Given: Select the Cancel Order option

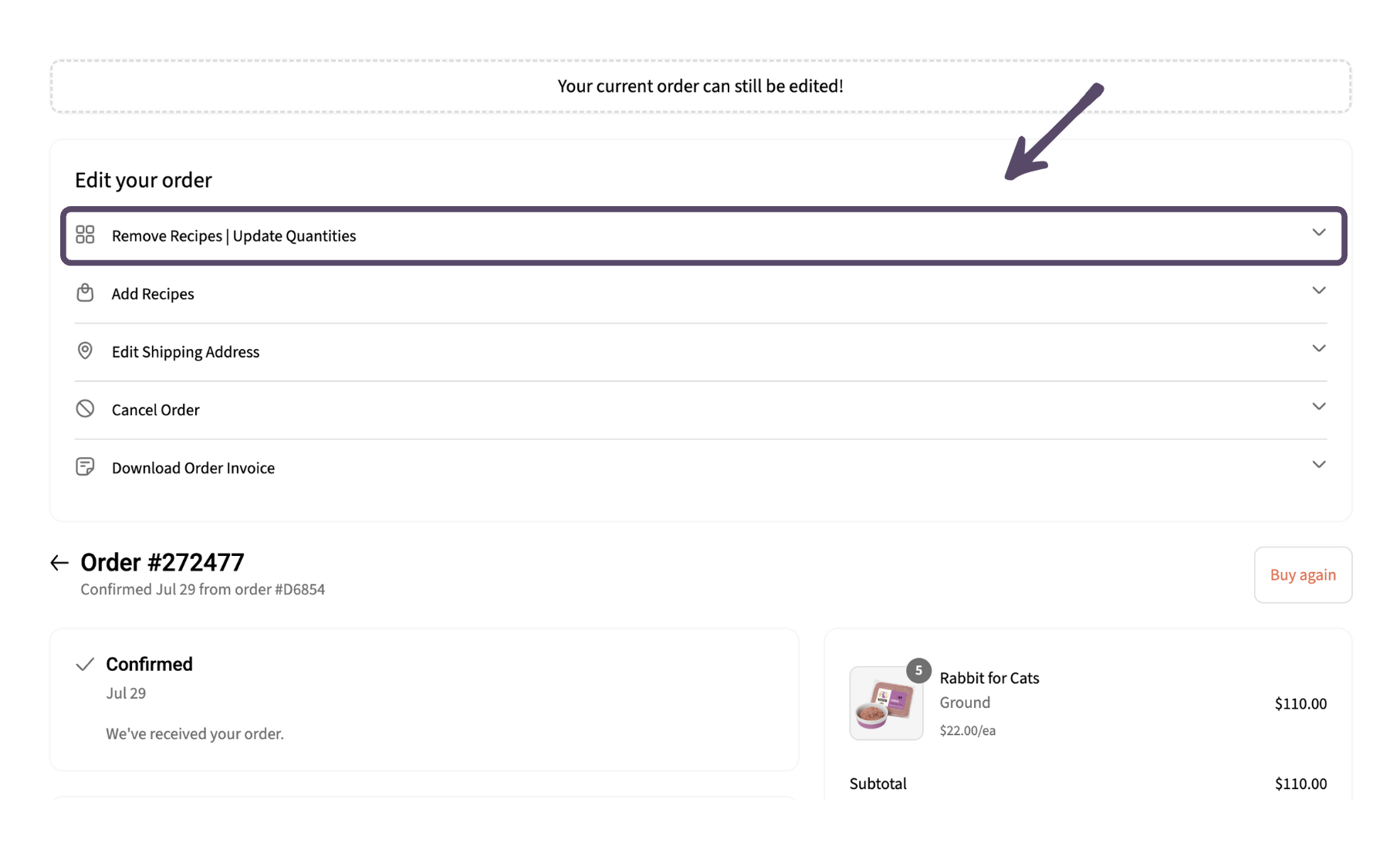Looking at the screenshot, I should pos(701,409).
